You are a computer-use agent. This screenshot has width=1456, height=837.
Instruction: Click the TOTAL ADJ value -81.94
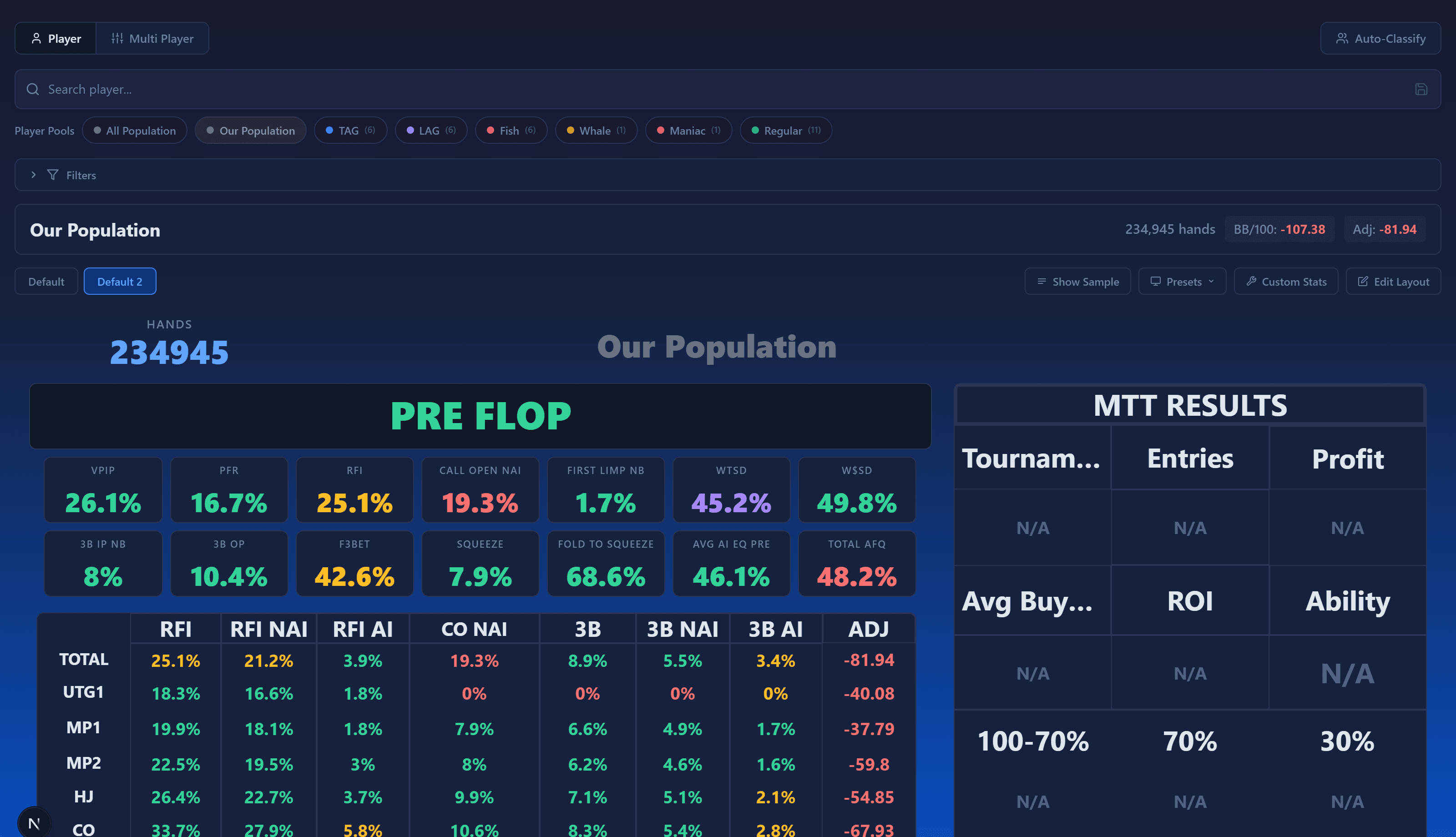[x=869, y=660]
